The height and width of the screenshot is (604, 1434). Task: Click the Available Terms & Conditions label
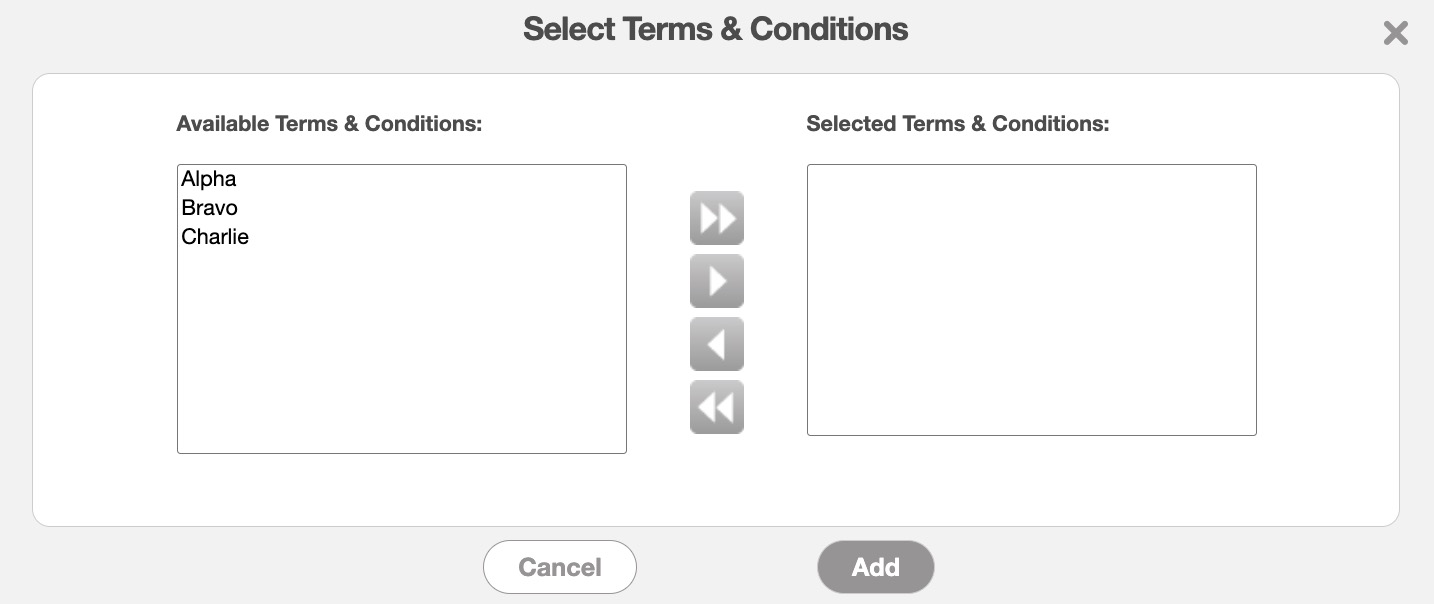(329, 124)
